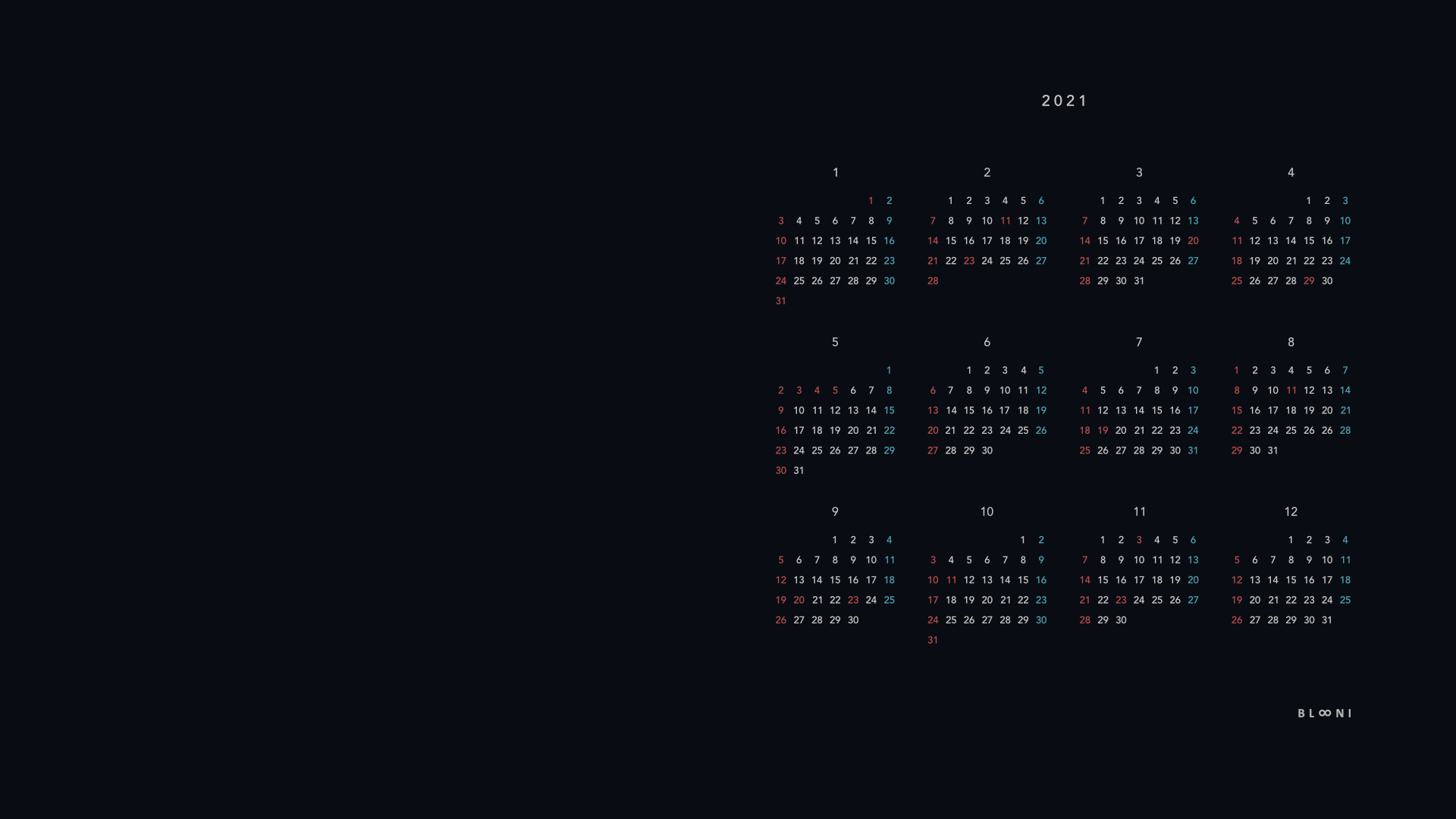Select December 25 highlighted date
This screenshot has width=1456, height=819.
[1346, 599]
